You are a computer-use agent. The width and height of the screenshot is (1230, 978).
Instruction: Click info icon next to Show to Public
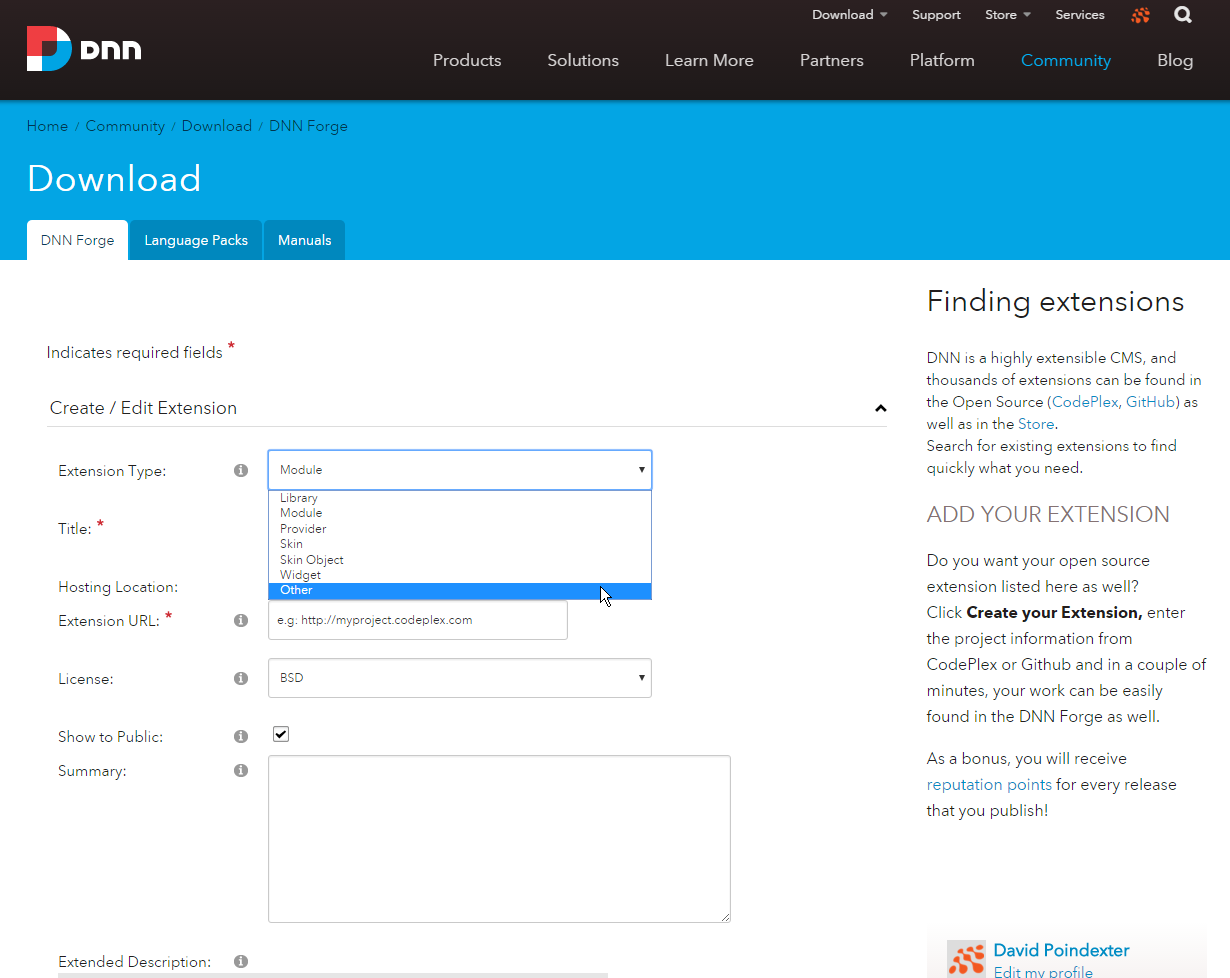coord(241,736)
